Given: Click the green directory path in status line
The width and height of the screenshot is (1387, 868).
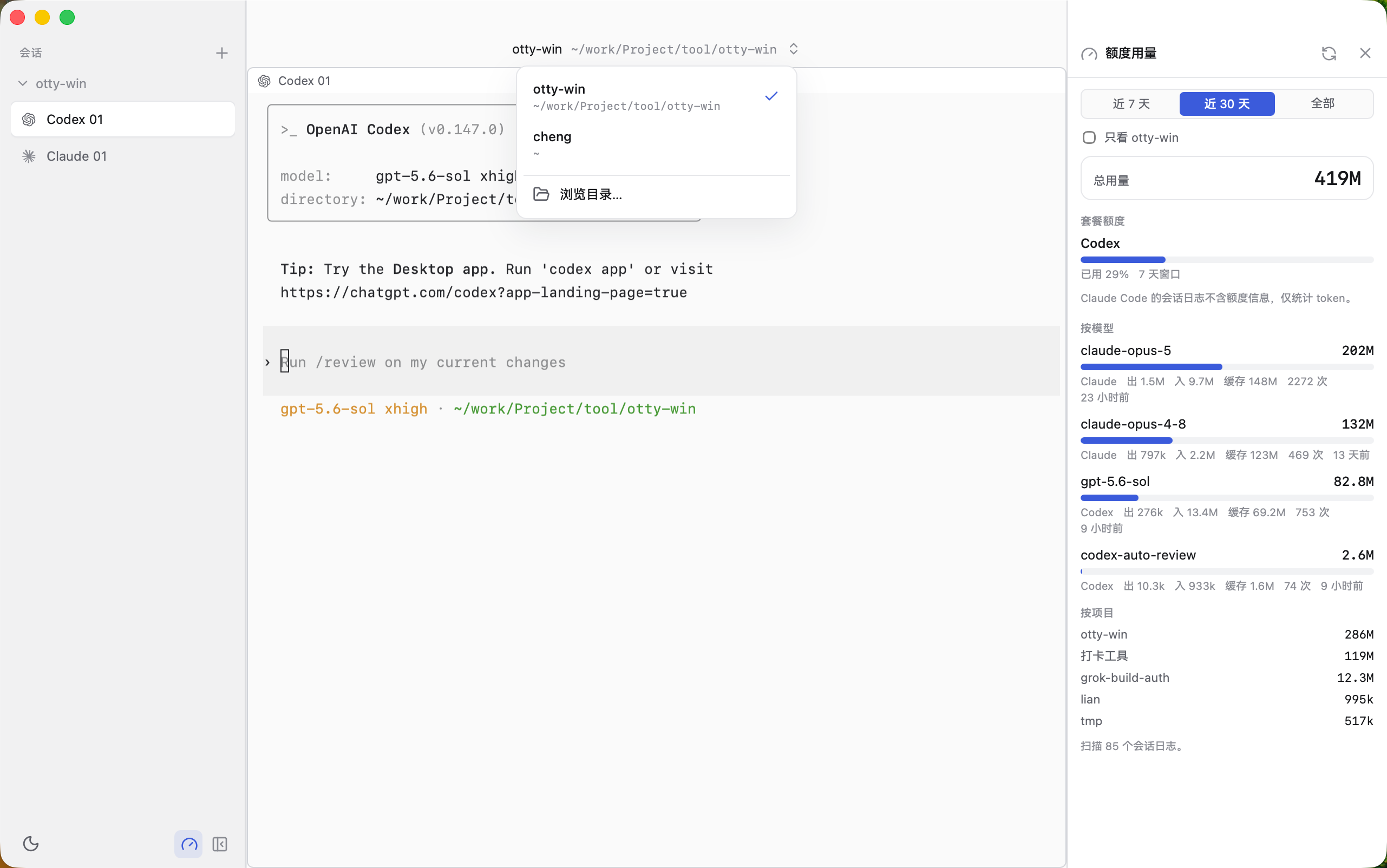Looking at the screenshot, I should (574, 409).
